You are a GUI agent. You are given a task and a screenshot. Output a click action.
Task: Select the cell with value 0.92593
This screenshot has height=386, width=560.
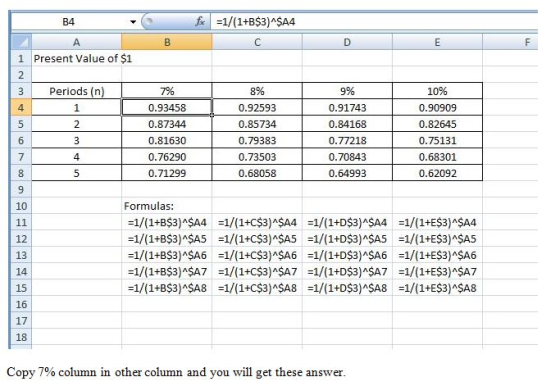point(257,107)
